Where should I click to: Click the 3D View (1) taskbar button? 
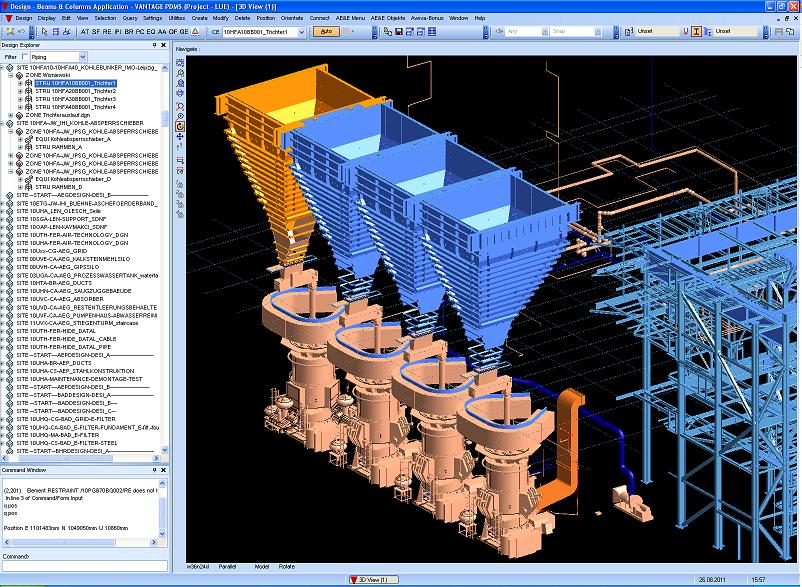(x=374, y=579)
